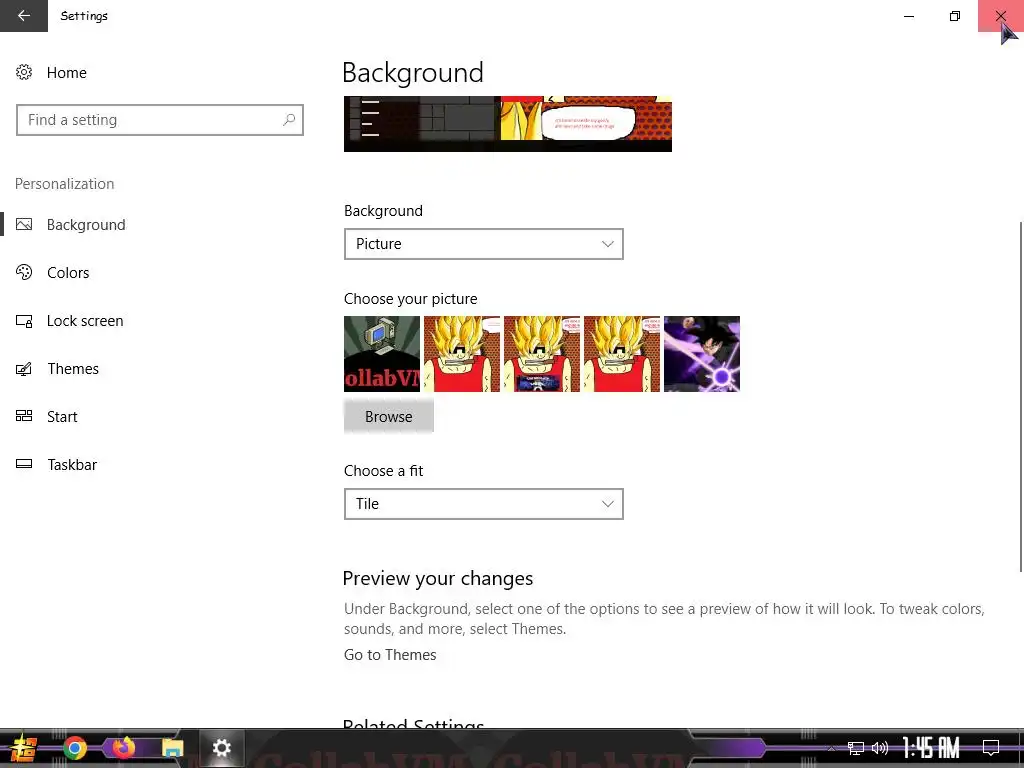Click the 1:45 AM taskbar clock

point(931,748)
